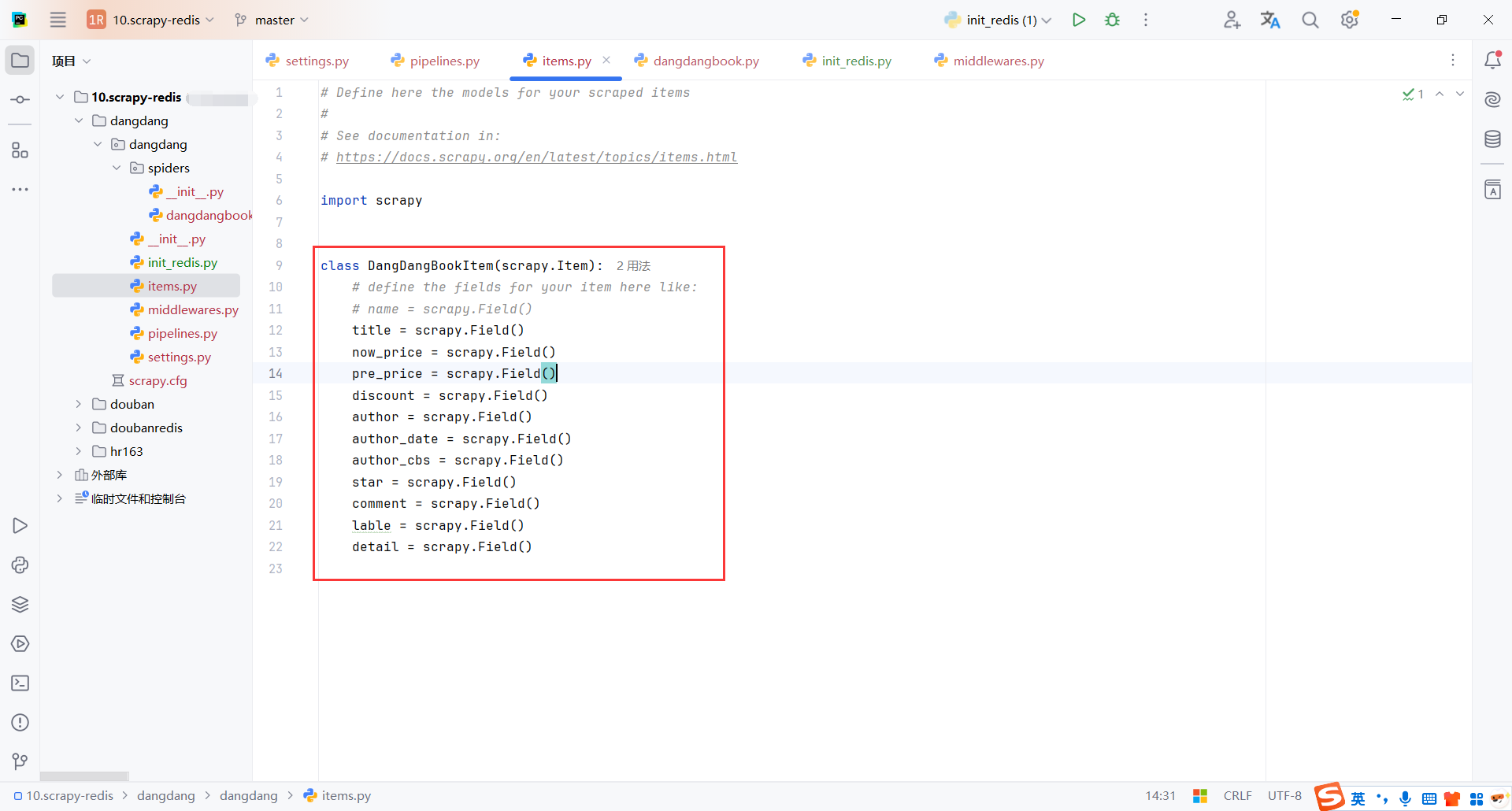Image resolution: width=1512 pixels, height=811 pixels.
Task: Open the Commit tool window
Action: tap(20, 99)
